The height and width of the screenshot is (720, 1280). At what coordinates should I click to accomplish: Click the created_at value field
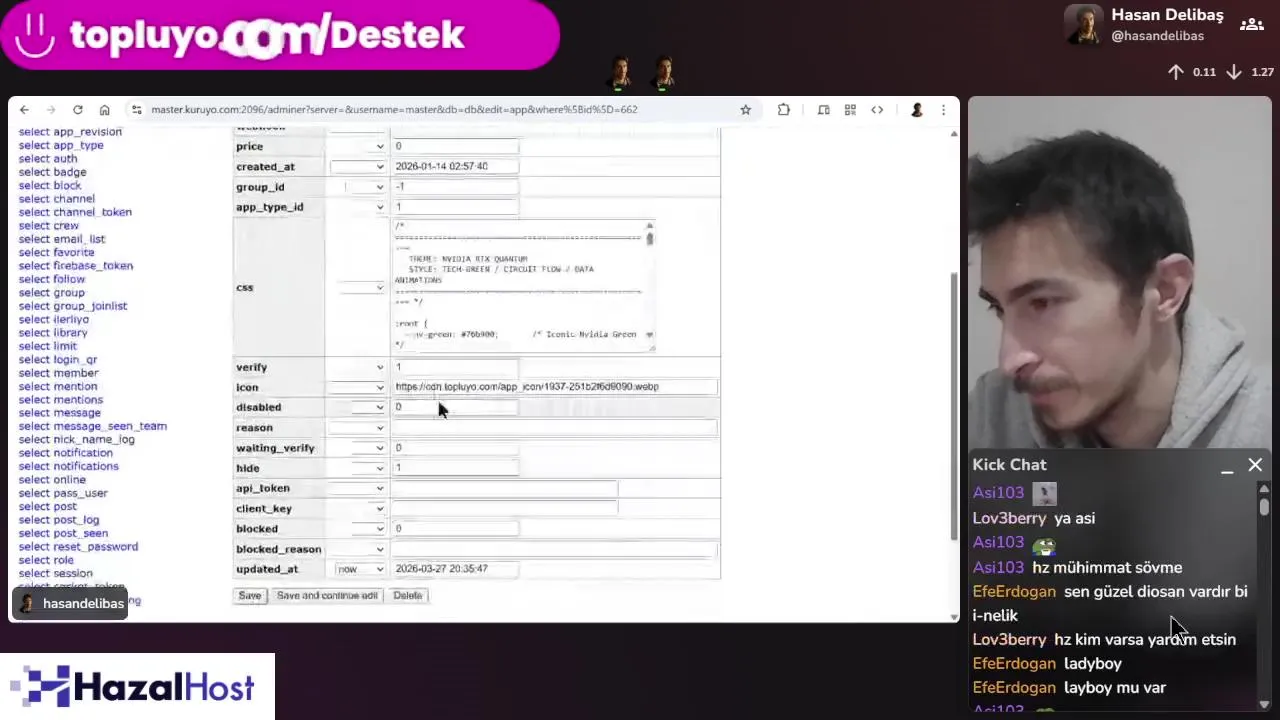pos(455,167)
